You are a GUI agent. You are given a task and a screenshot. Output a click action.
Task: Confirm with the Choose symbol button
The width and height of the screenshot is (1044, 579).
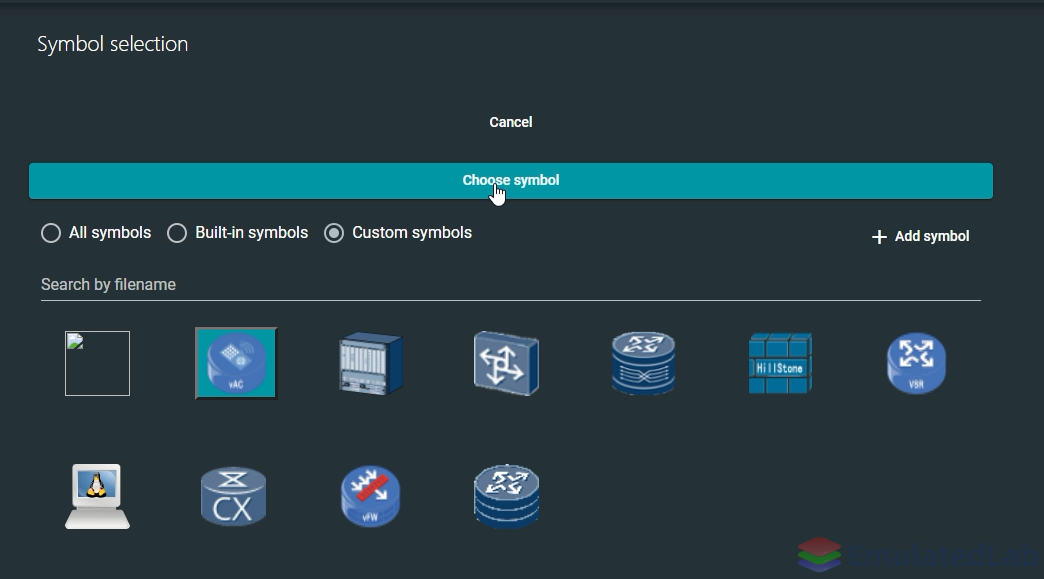[511, 181]
